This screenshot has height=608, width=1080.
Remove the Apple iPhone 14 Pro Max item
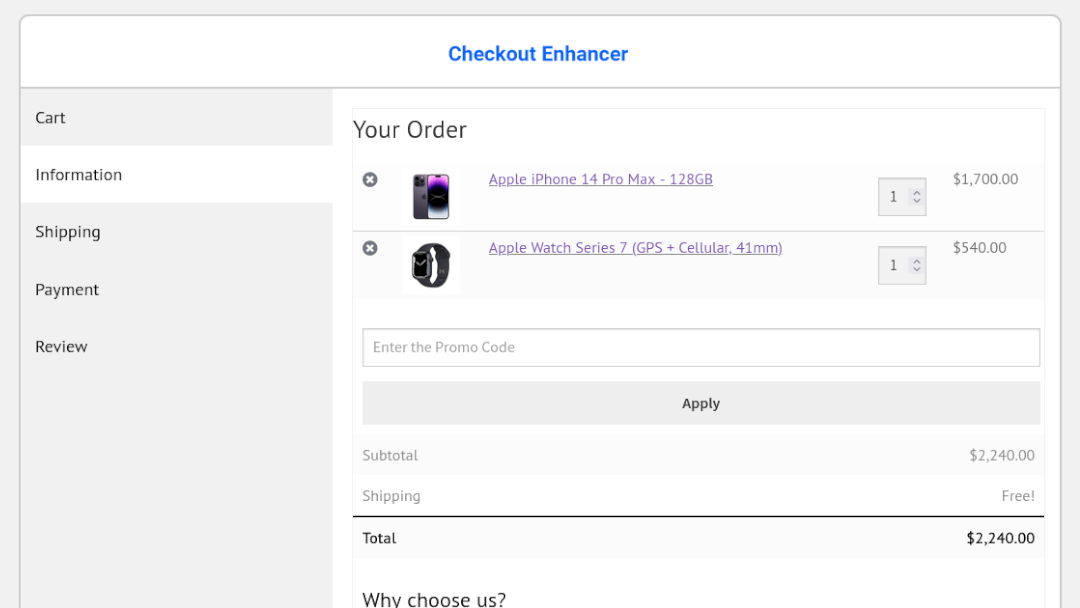click(x=371, y=180)
